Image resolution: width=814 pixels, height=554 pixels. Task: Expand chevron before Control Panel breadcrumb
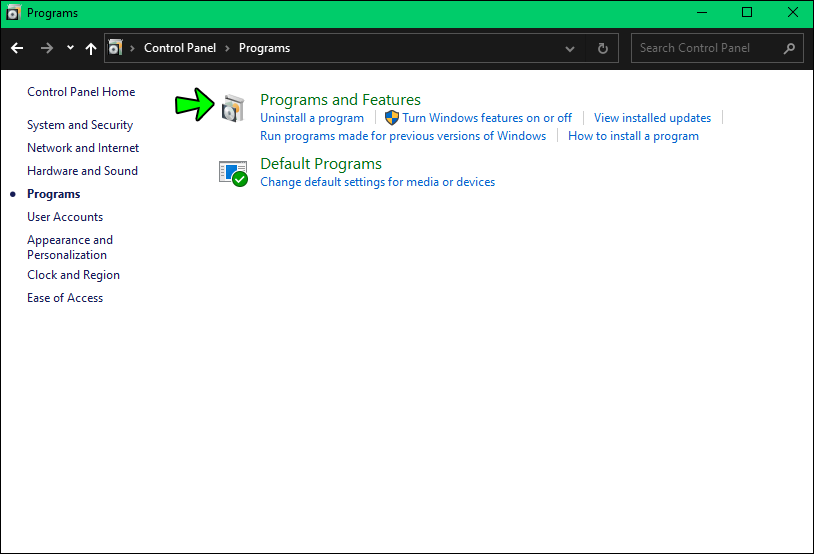(132, 48)
